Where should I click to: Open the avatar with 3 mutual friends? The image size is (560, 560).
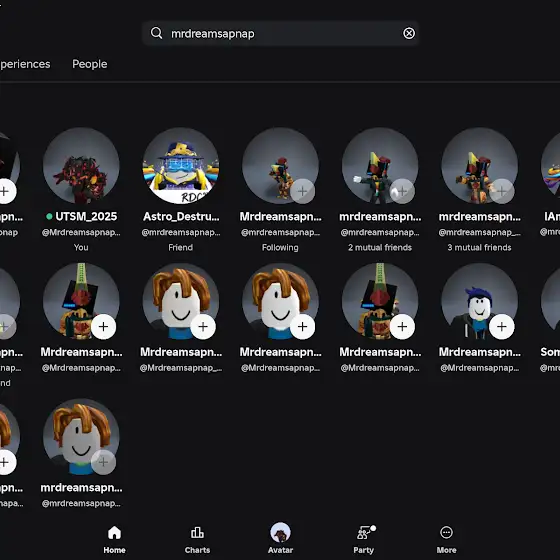coord(480,166)
